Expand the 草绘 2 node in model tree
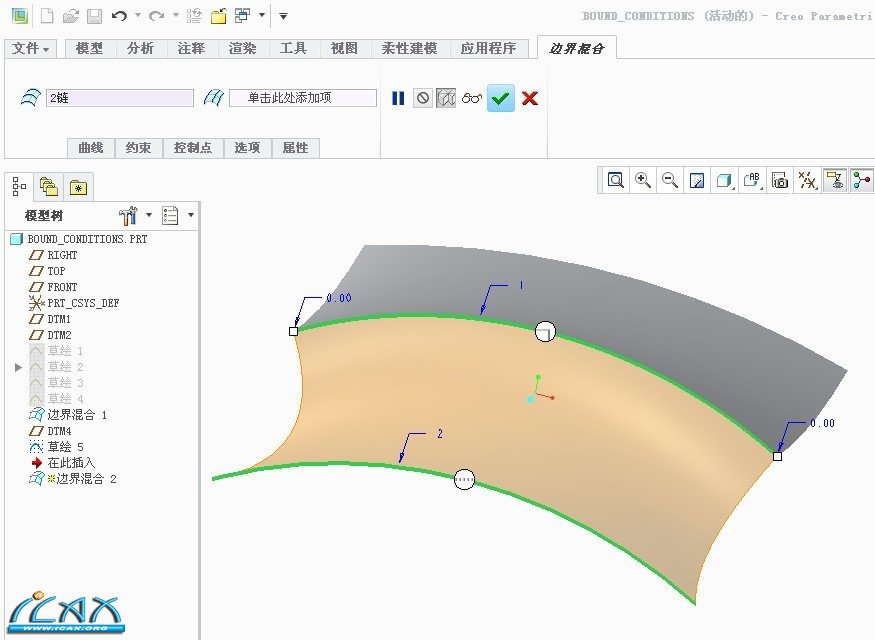 point(17,367)
